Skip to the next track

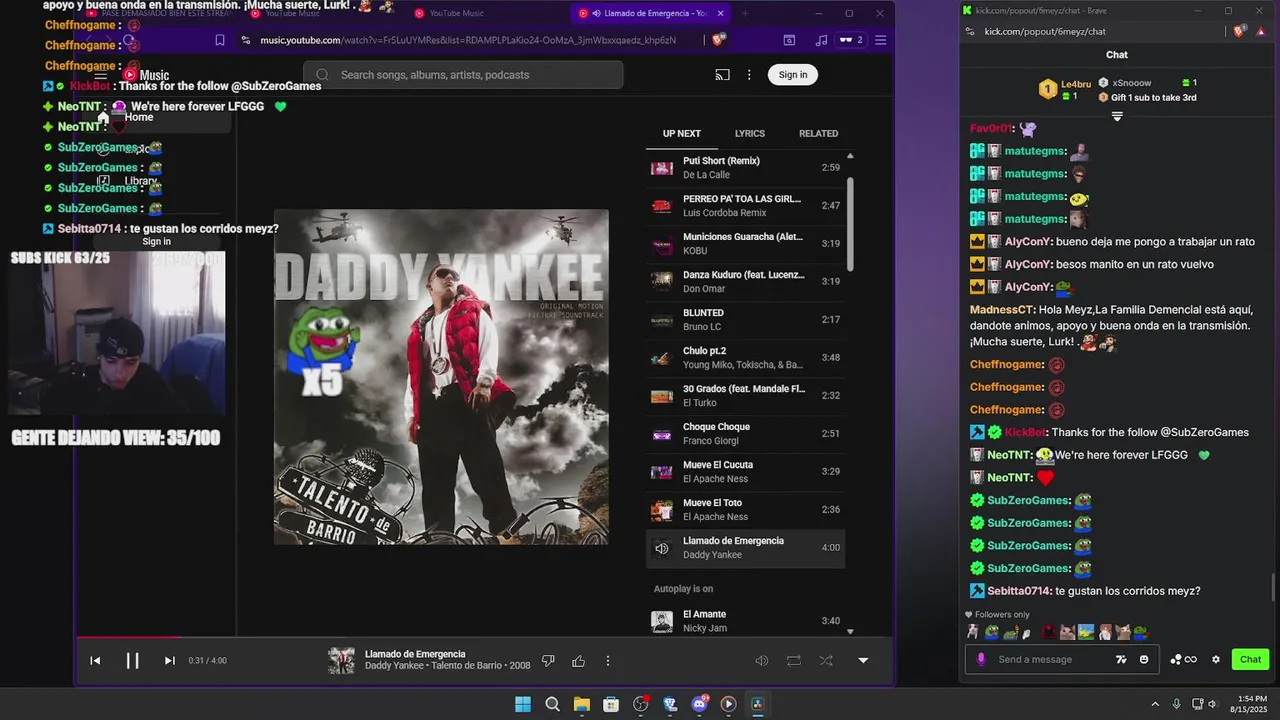click(169, 660)
